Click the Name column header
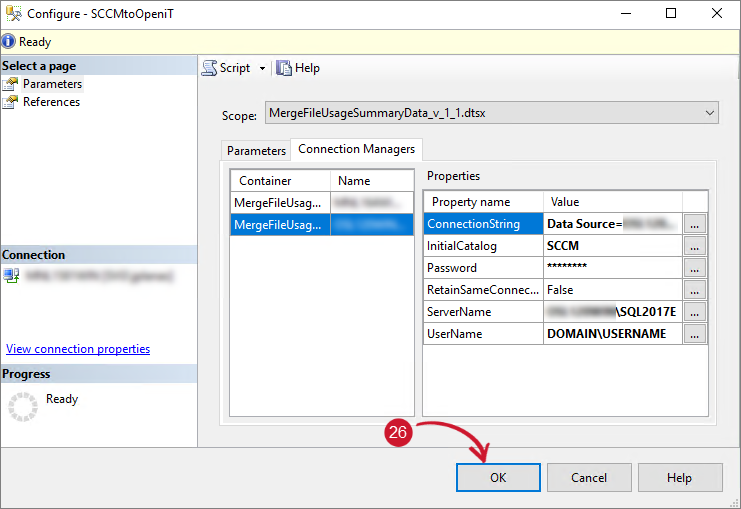The height and width of the screenshot is (509, 741). coord(372,181)
